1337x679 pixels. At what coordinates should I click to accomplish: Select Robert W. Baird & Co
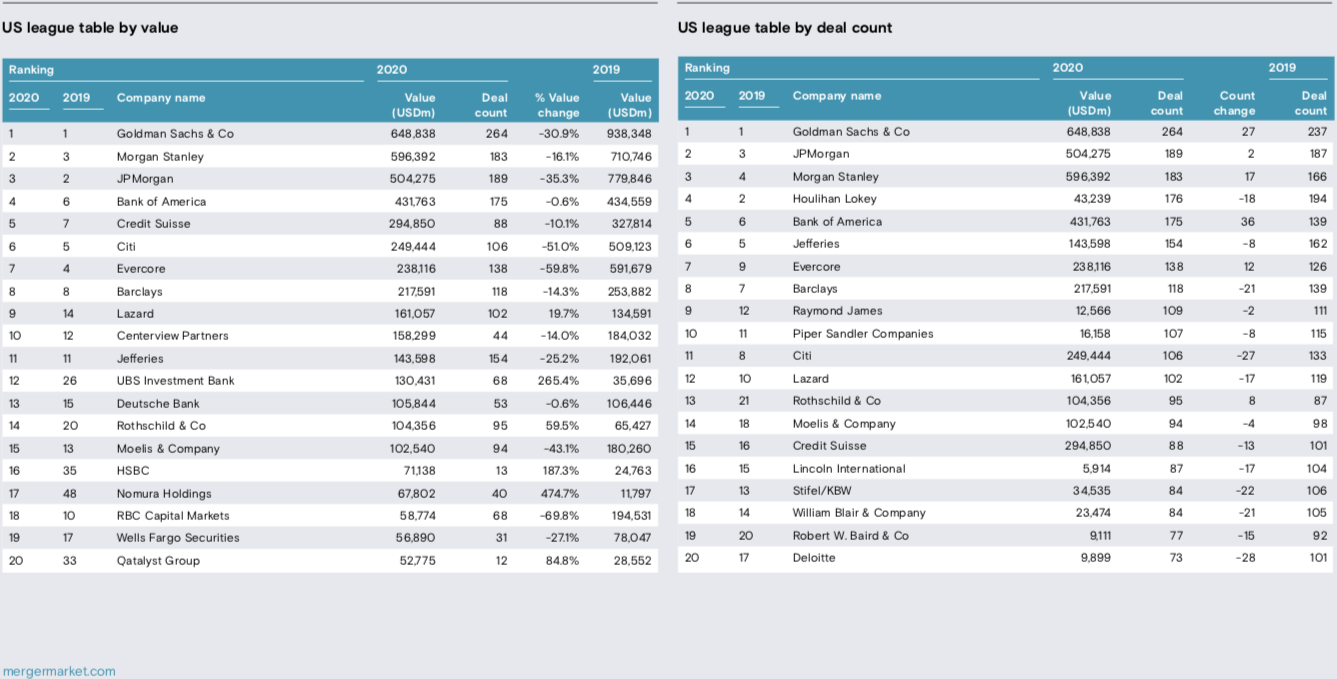pos(850,536)
